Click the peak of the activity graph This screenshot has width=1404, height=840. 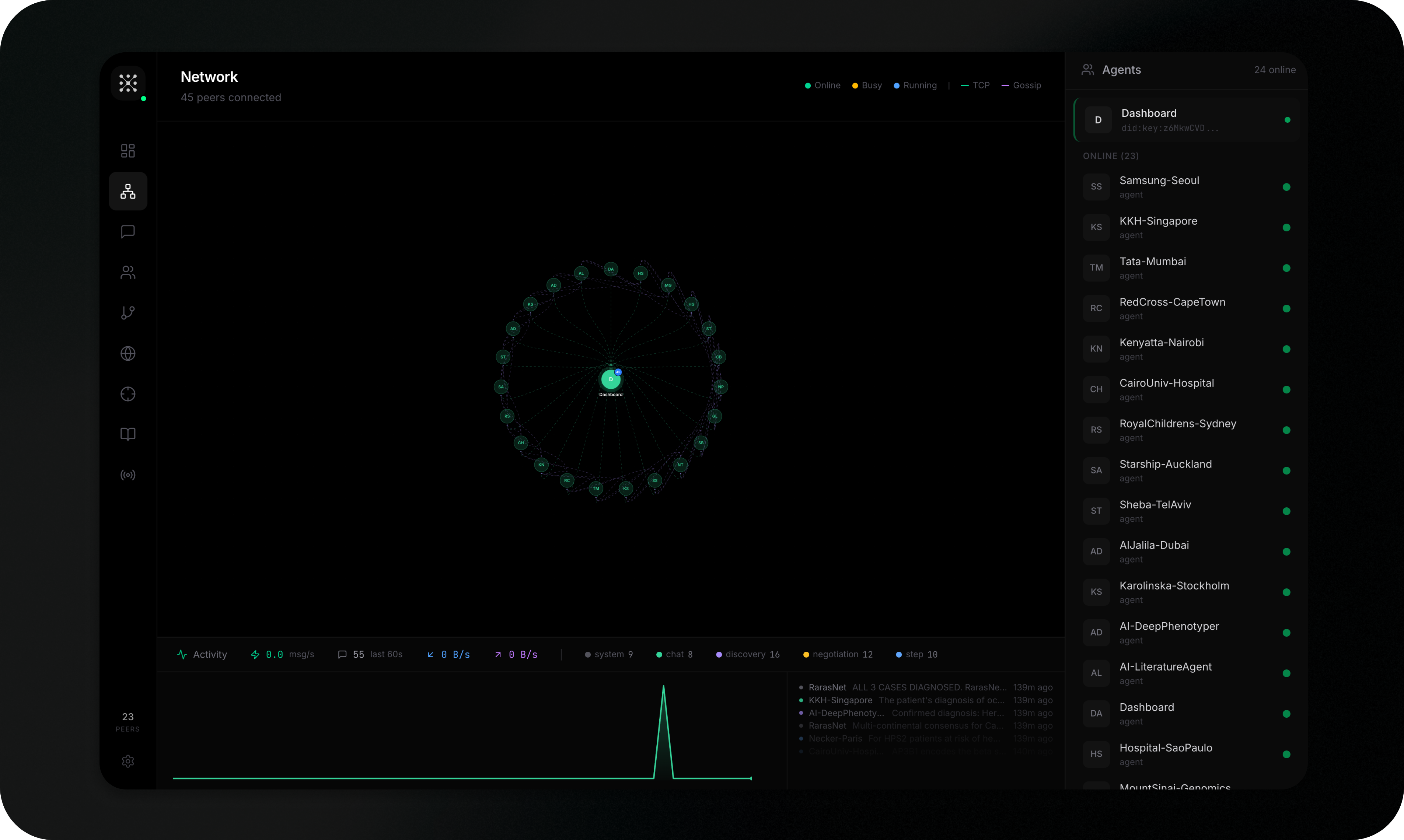[664, 687]
